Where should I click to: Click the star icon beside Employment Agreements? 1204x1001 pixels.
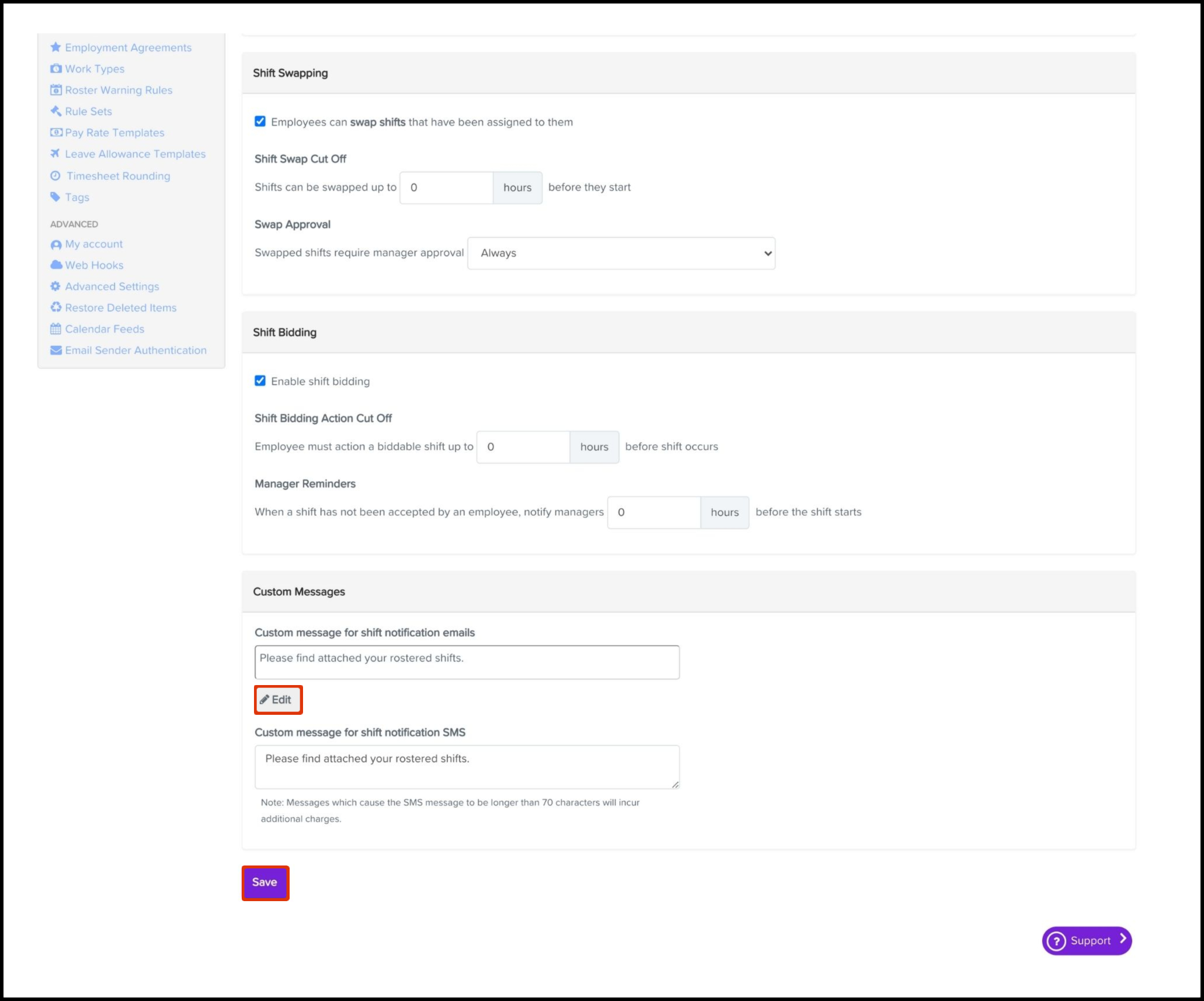pos(55,47)
